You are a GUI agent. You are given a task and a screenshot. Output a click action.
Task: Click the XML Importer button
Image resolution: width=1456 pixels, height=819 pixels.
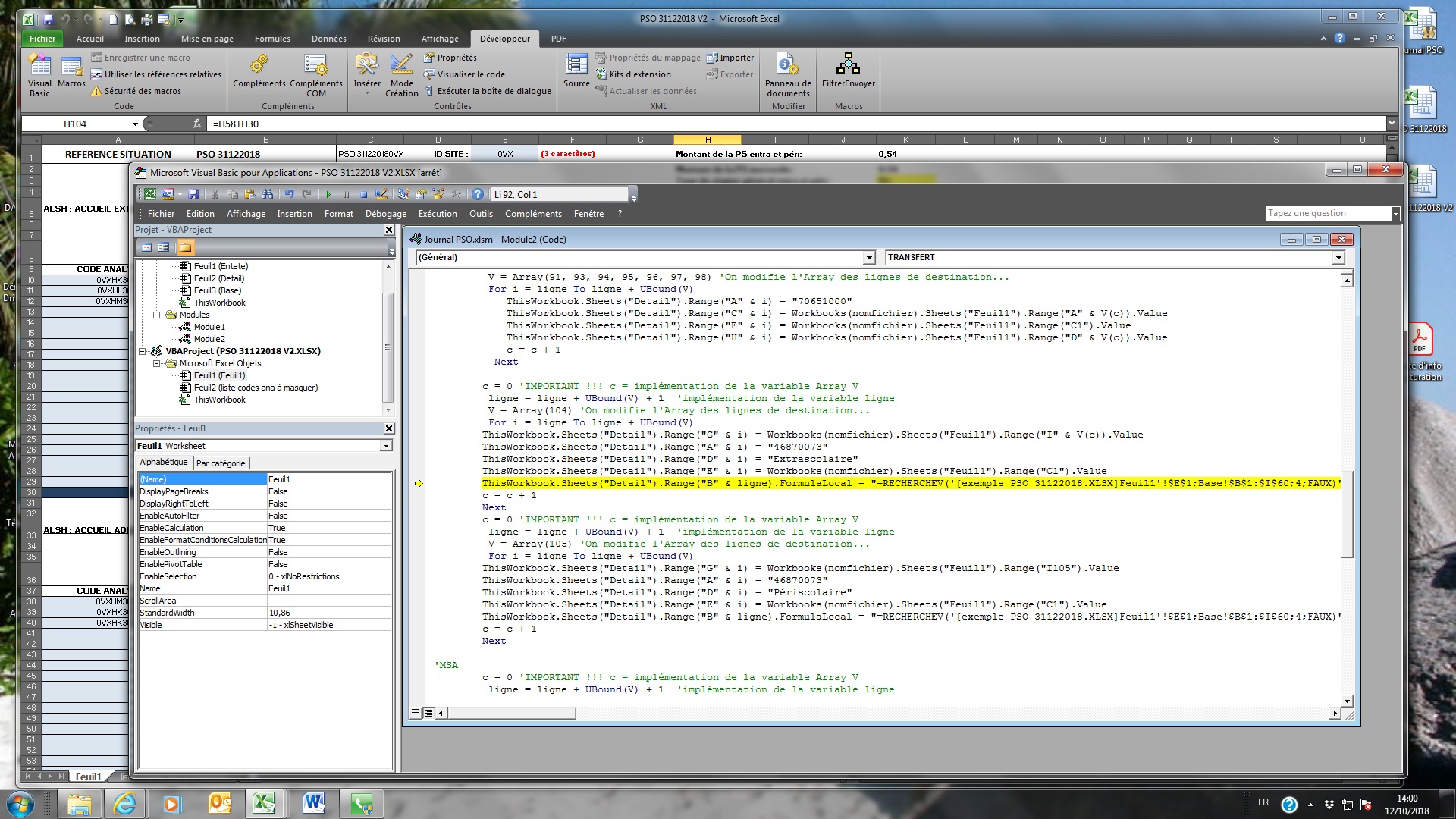(x=730, y=58)
